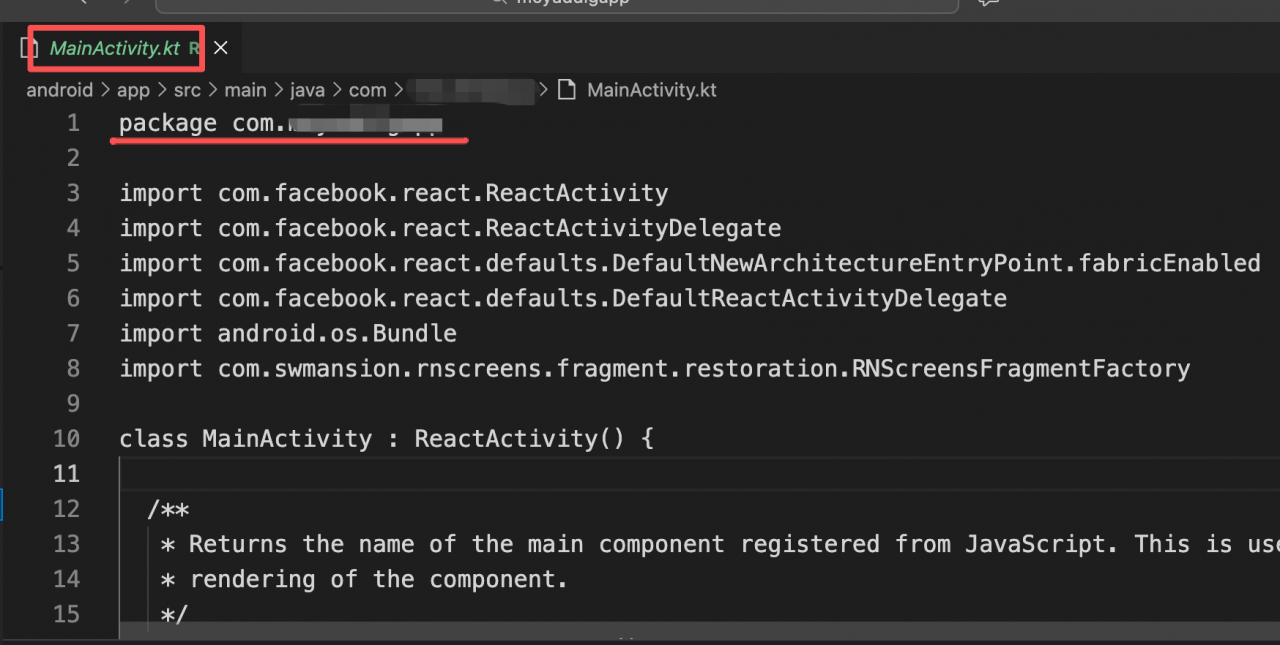Click the MainActivity.kt breadcrumb file name
This screenshot has width=1280, height=645.
pos(651,90)
